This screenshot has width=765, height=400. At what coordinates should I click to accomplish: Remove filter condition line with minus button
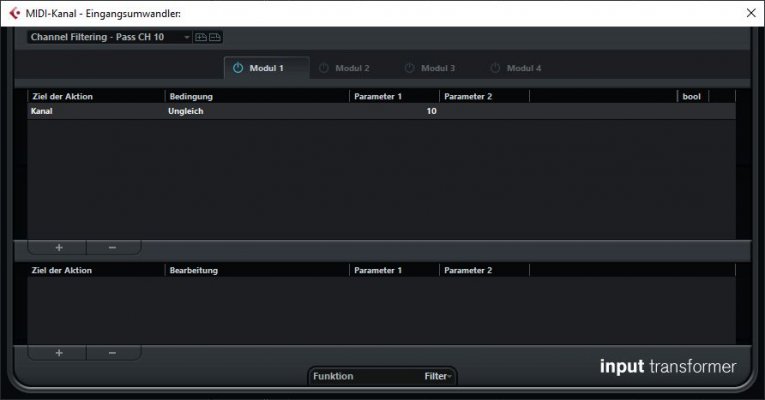coord(113,248)
